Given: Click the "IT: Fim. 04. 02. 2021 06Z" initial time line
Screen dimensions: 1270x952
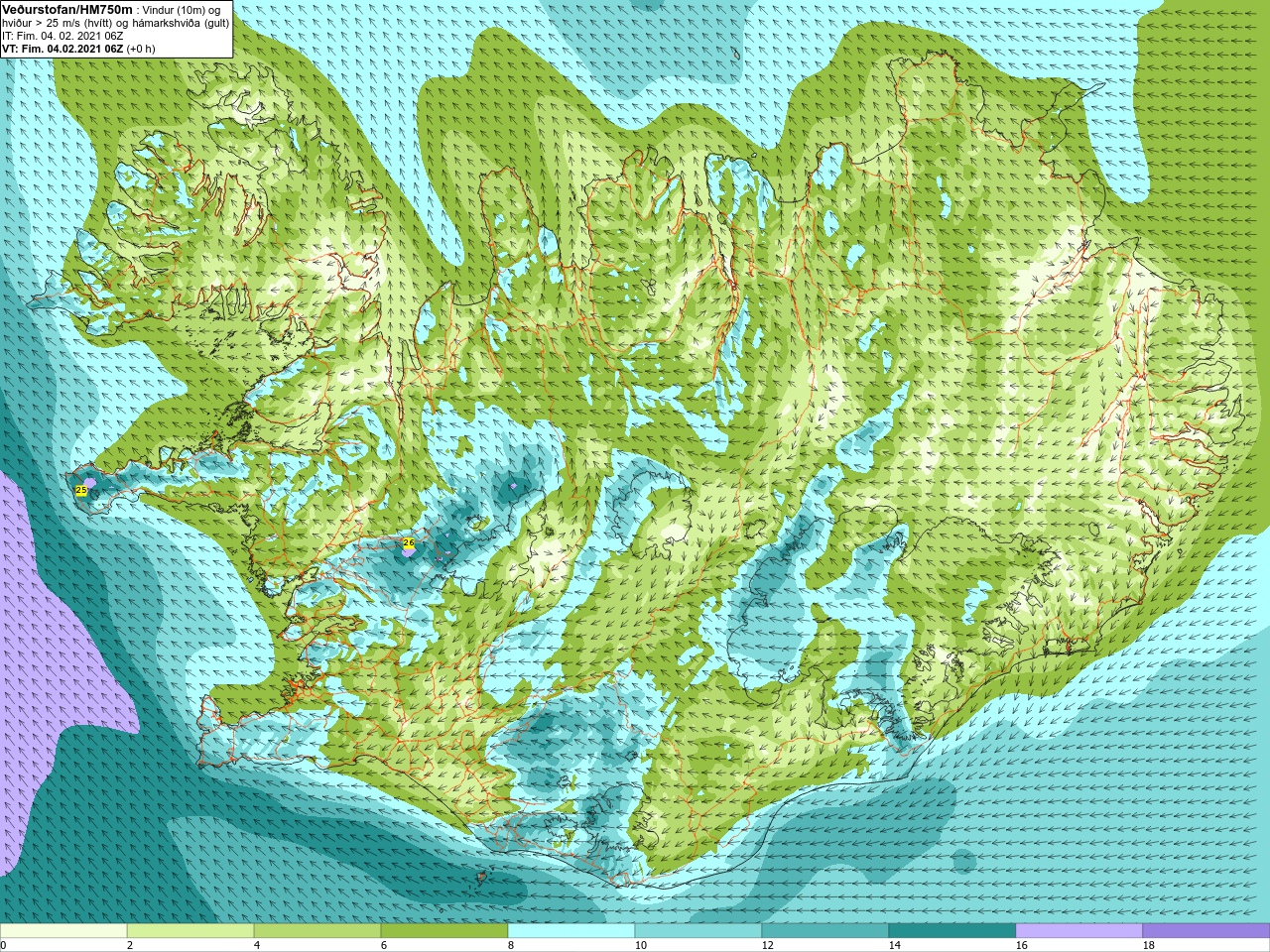Looking at the screenshot, I should (63, 36).
